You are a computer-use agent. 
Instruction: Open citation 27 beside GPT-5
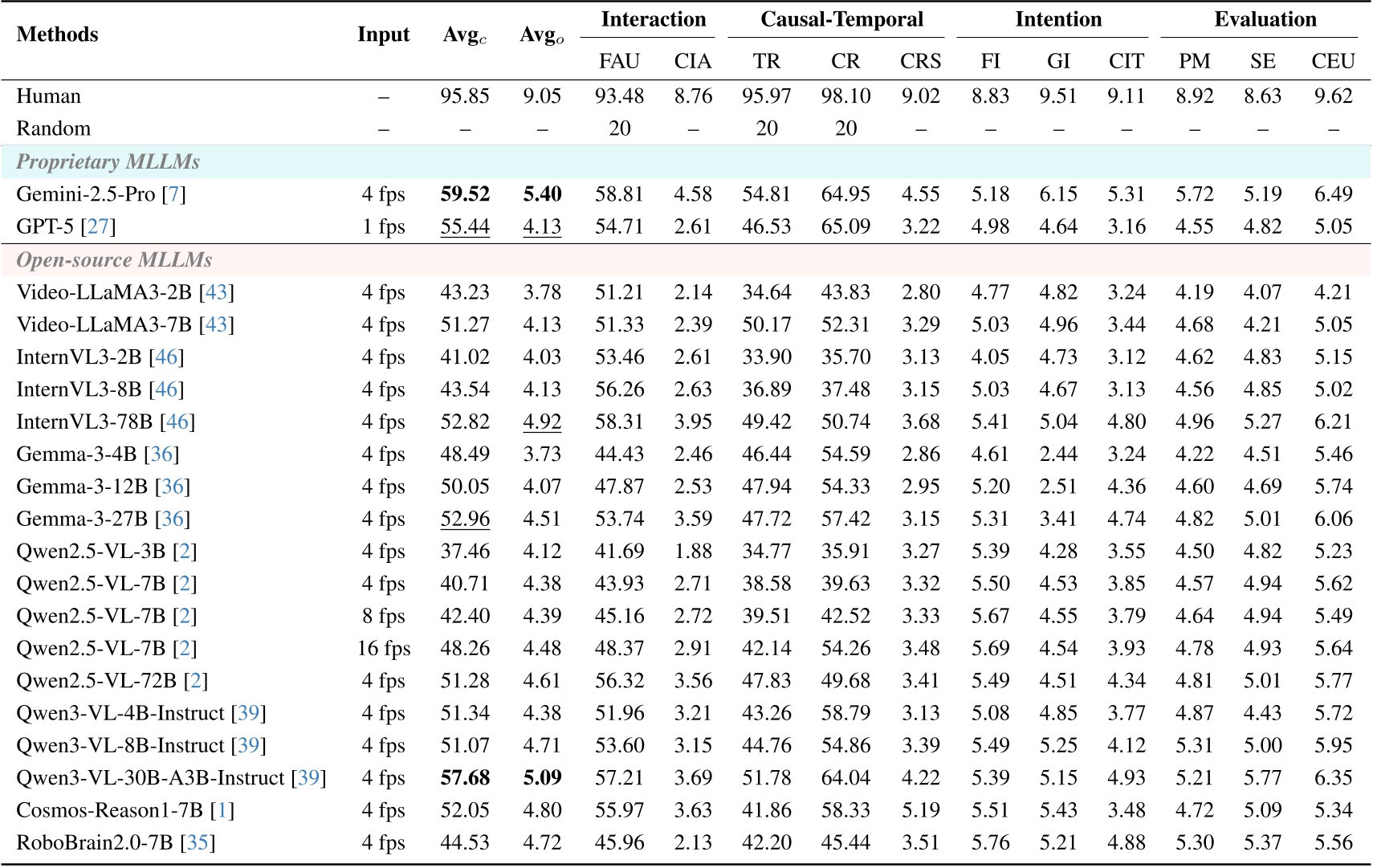98,226
